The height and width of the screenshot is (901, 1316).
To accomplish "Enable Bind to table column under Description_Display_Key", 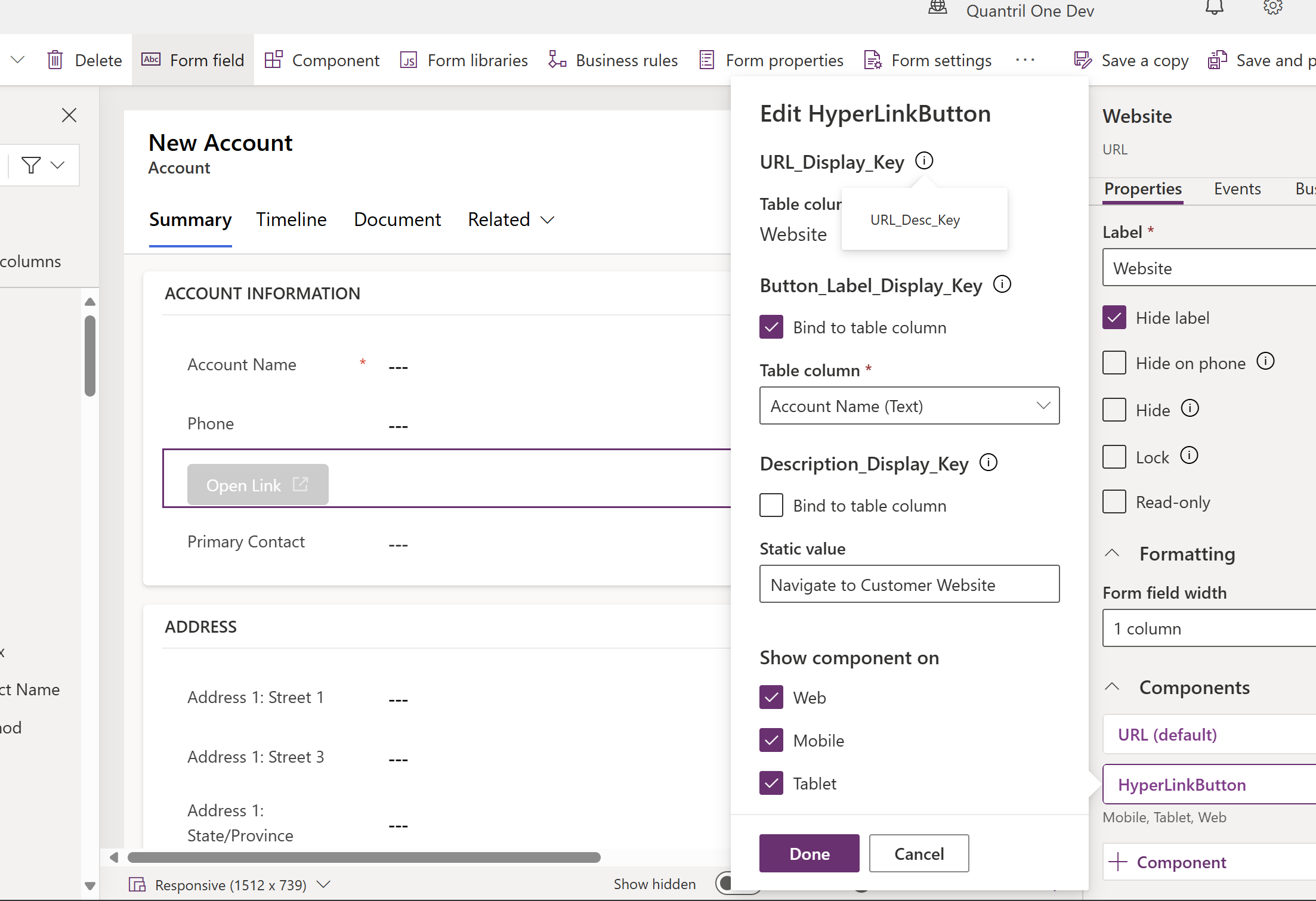I will coord(771,505).
